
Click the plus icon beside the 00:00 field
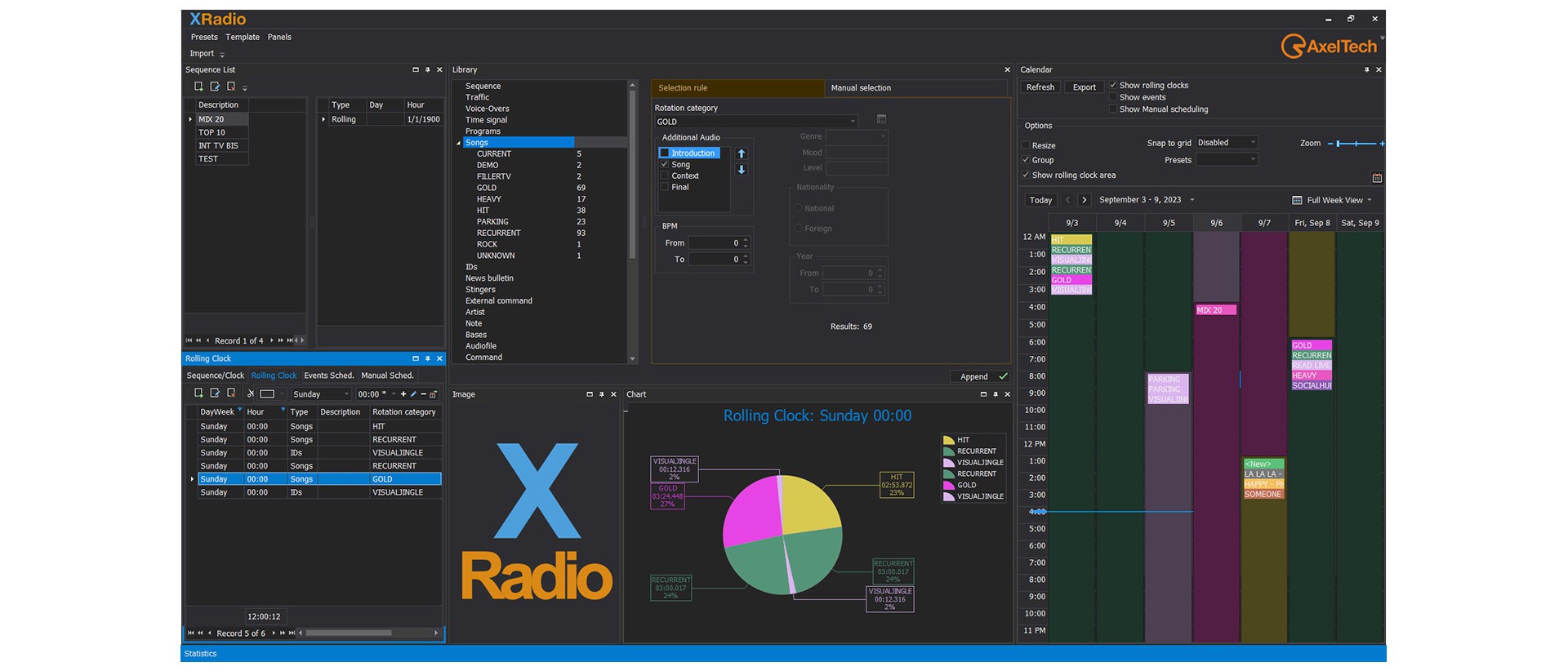(403, 394)
